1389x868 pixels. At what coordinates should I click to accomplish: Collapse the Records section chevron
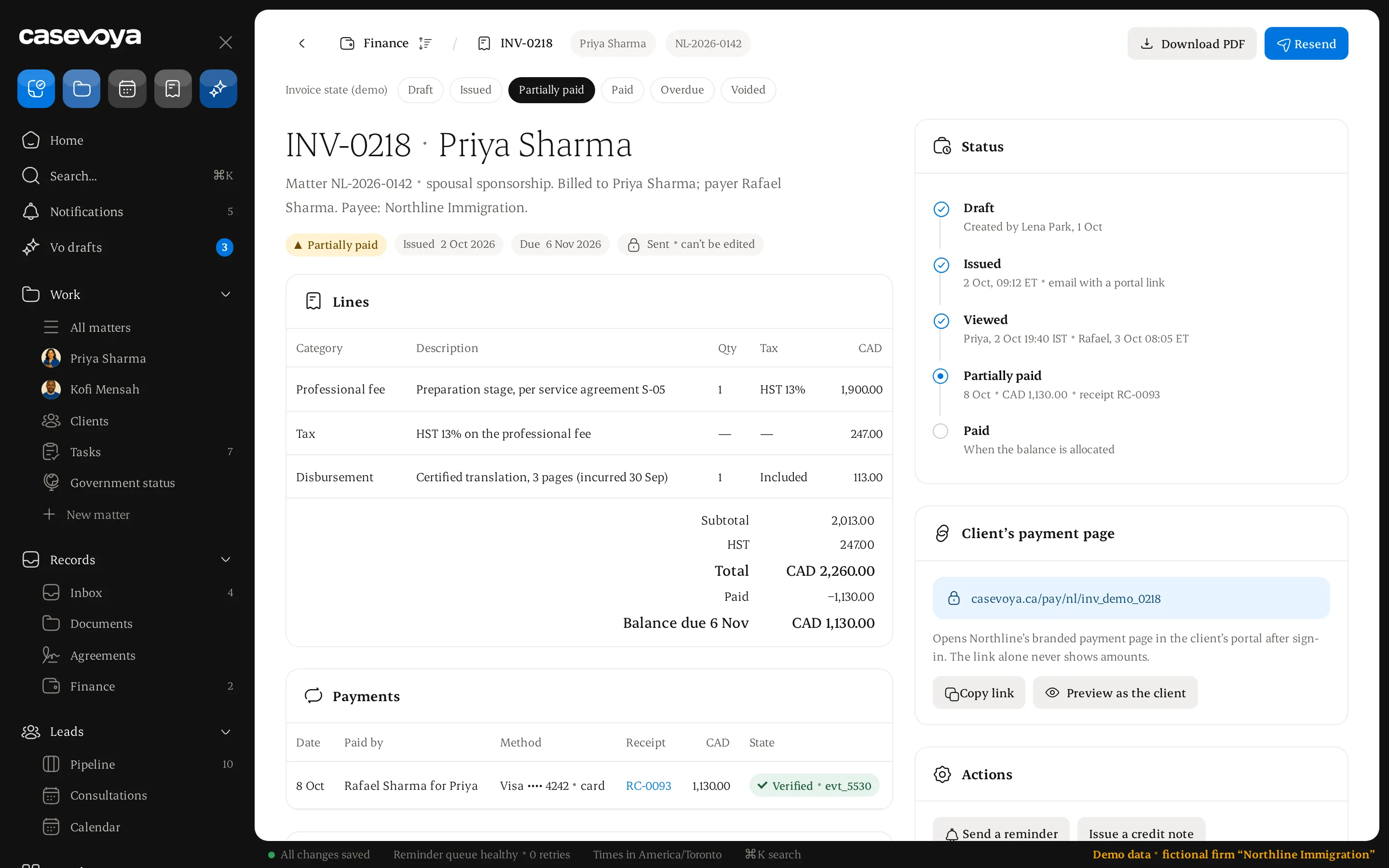tap(226, 560)
